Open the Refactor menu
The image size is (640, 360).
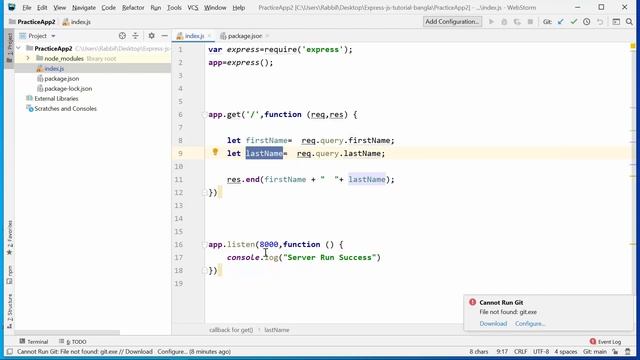coord(133,7)
